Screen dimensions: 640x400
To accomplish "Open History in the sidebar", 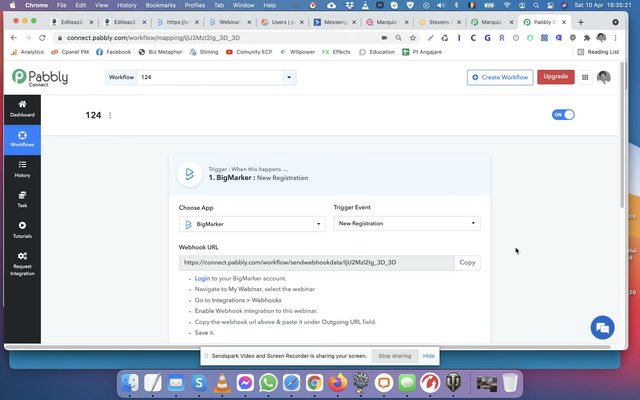I will coord(22,169).
